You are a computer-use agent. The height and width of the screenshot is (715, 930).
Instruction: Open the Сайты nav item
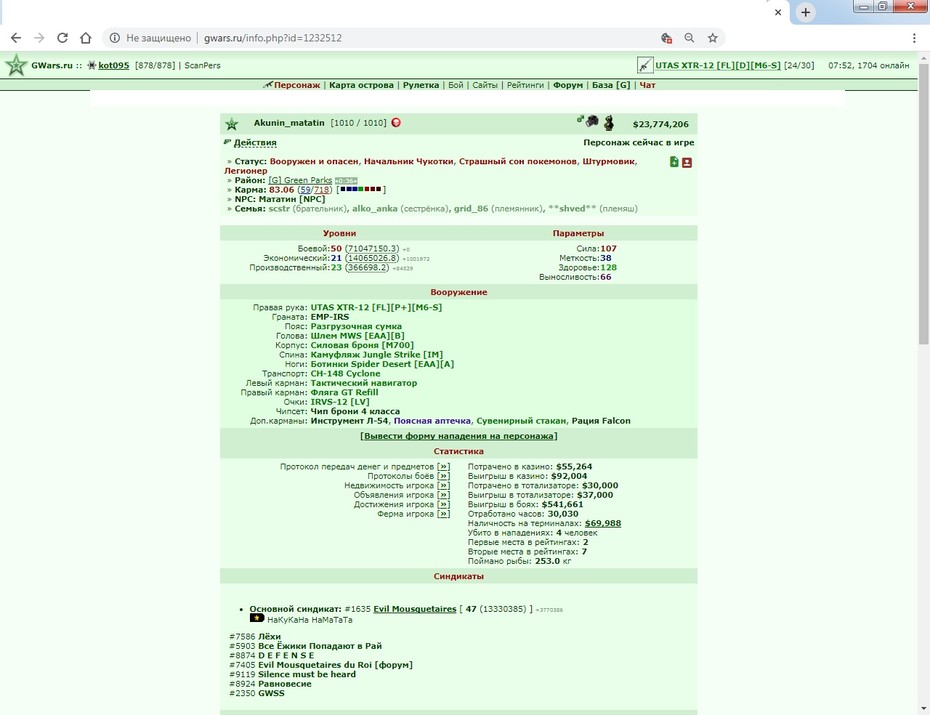pyautogui.click(x=485, y=85)
